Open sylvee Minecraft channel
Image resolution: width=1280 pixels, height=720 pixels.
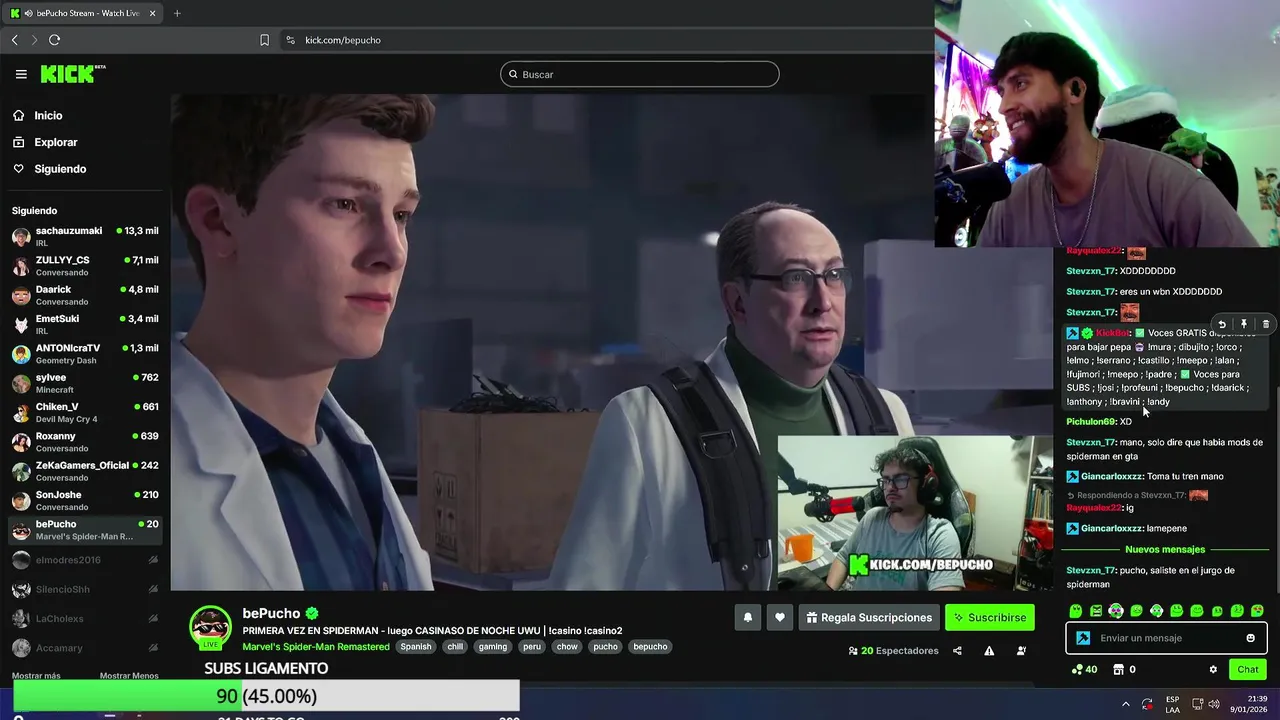pos(84,383)
